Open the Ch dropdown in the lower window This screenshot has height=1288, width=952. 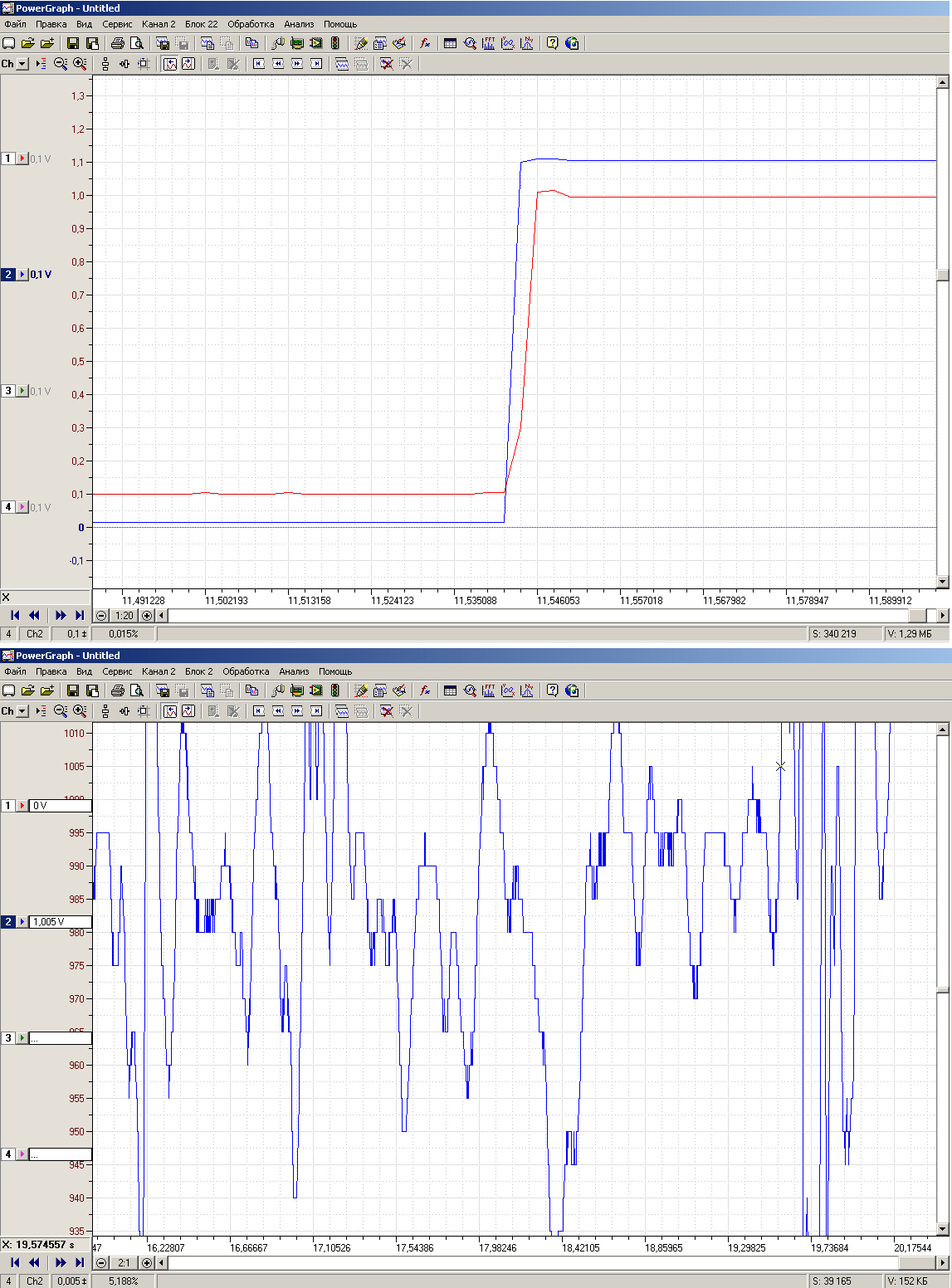[22, 711]
